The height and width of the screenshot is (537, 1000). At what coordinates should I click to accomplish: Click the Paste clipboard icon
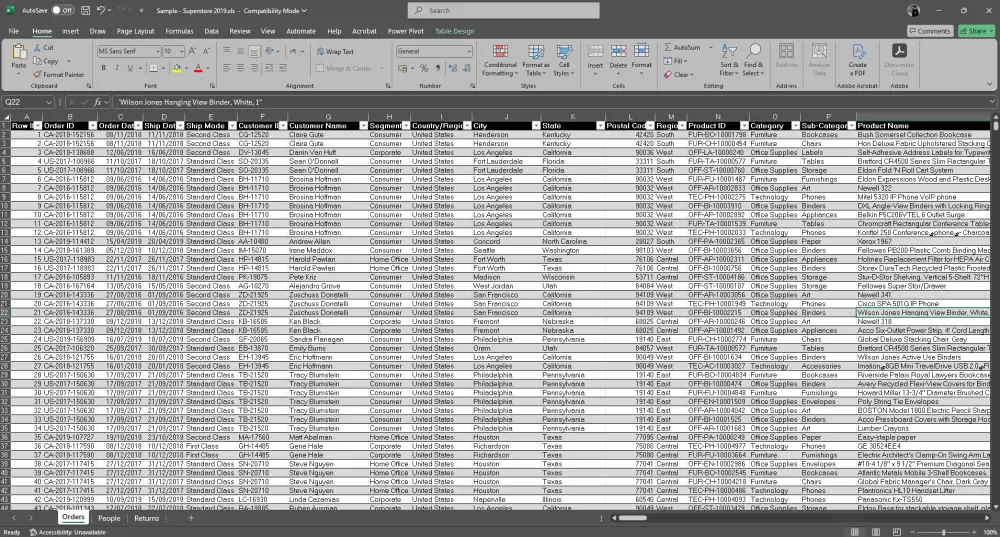pos(18,52)
